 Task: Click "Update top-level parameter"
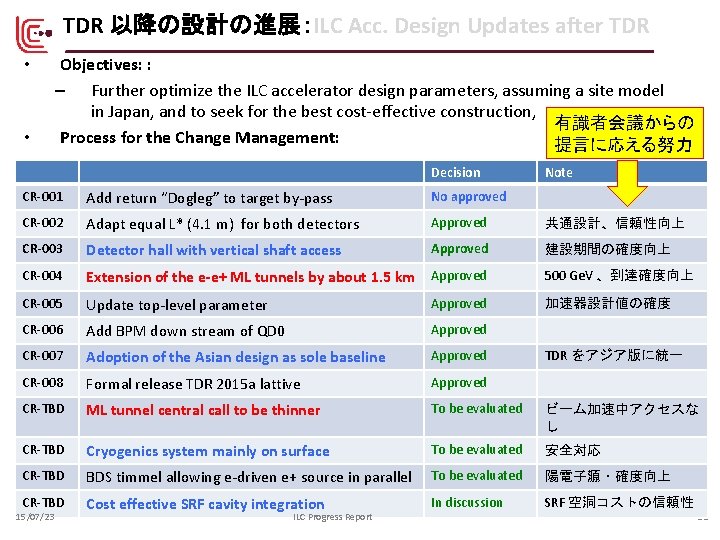coord(176,305)
